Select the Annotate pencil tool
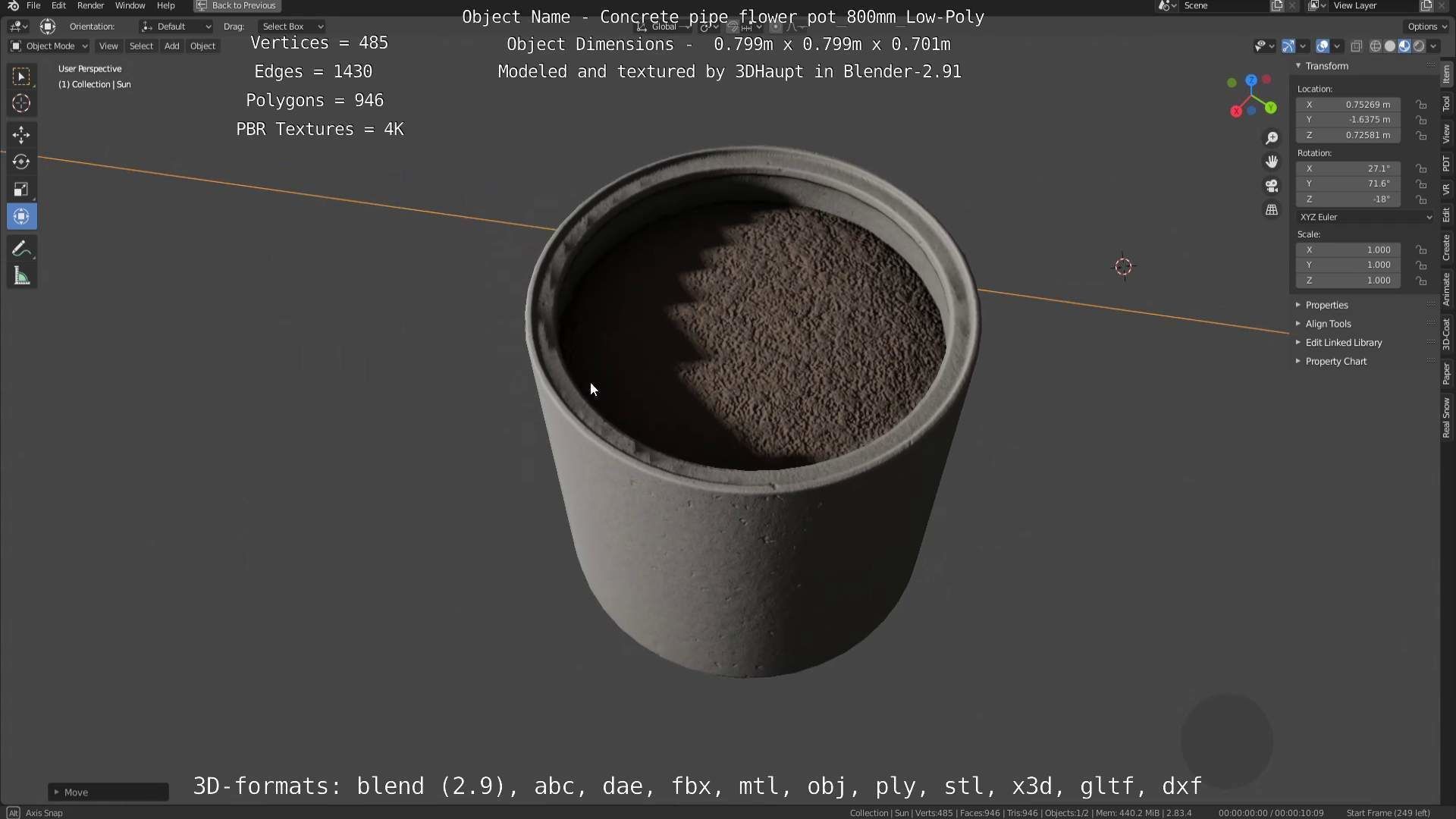Viewport: 1456px width, 819px height. click(x=21, y=249)
